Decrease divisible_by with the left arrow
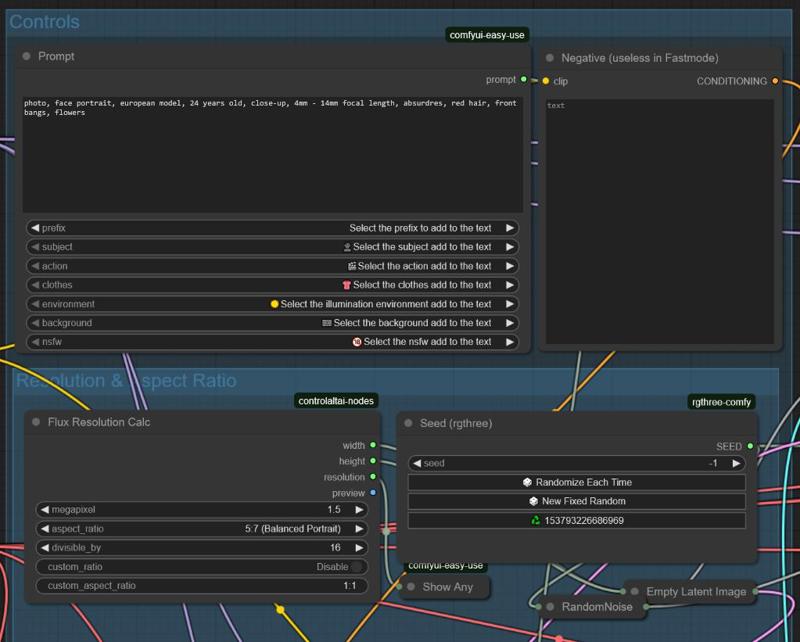This screenshot has width=800, height=642. [x=45, y=548]
